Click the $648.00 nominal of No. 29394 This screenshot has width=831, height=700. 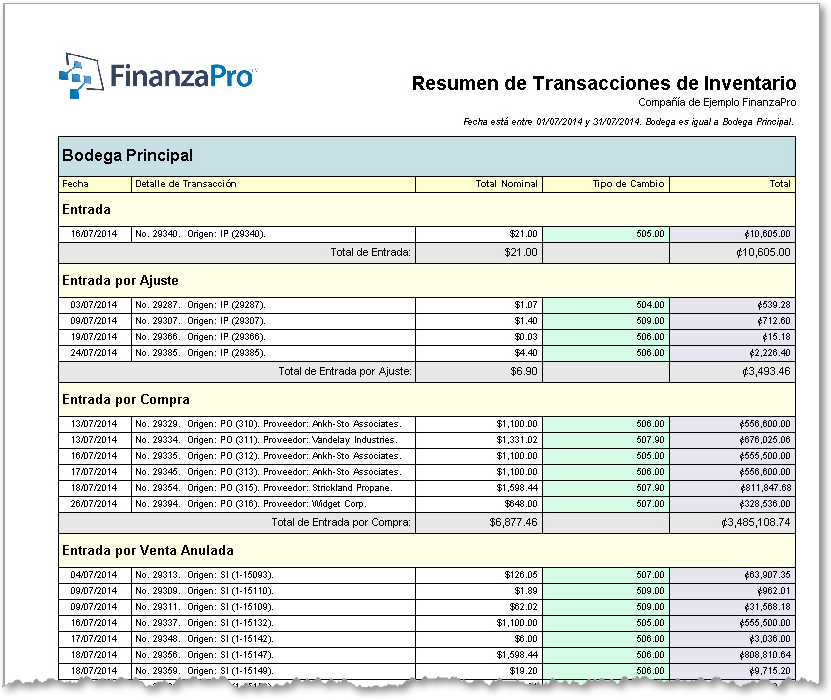[521, 503]
